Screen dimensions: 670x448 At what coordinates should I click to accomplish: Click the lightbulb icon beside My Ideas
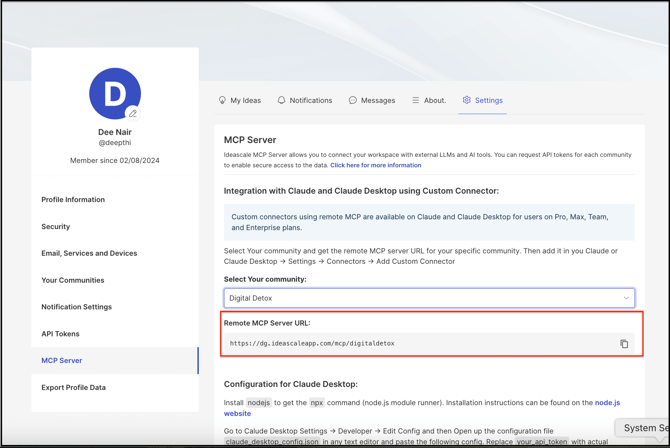(222, 101)
